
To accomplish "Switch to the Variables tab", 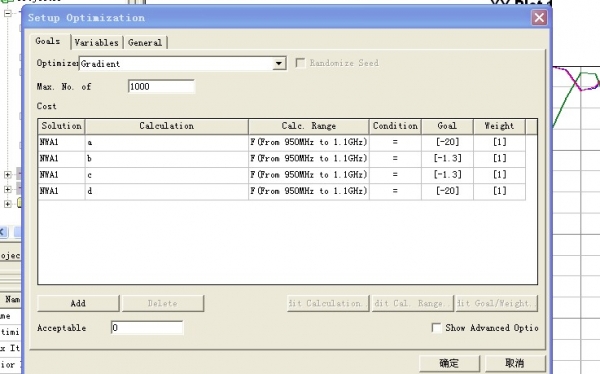I will click(x=96, y=42).
